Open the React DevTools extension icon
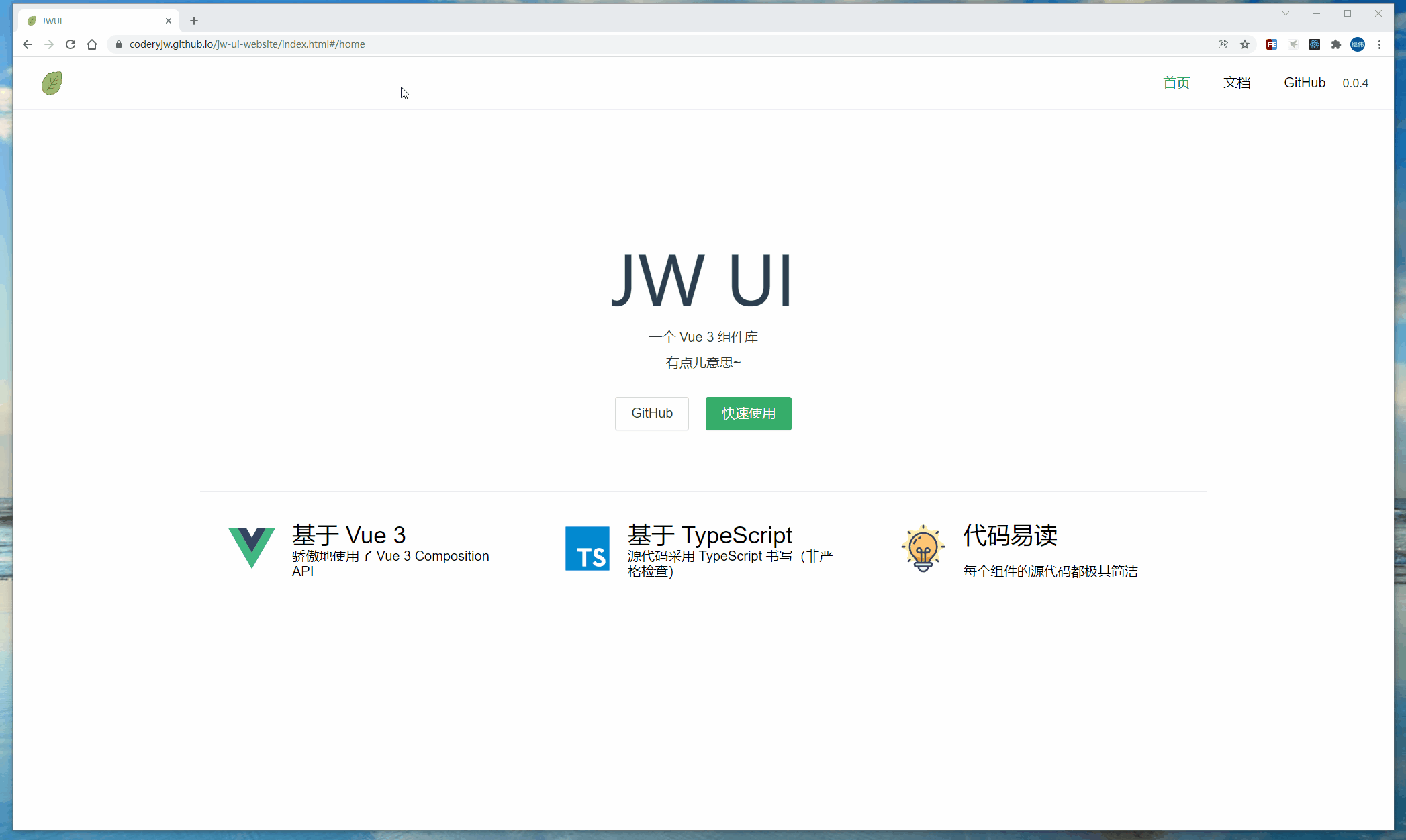Viewport: 1406px width, 840px height. click(1315, 44)
